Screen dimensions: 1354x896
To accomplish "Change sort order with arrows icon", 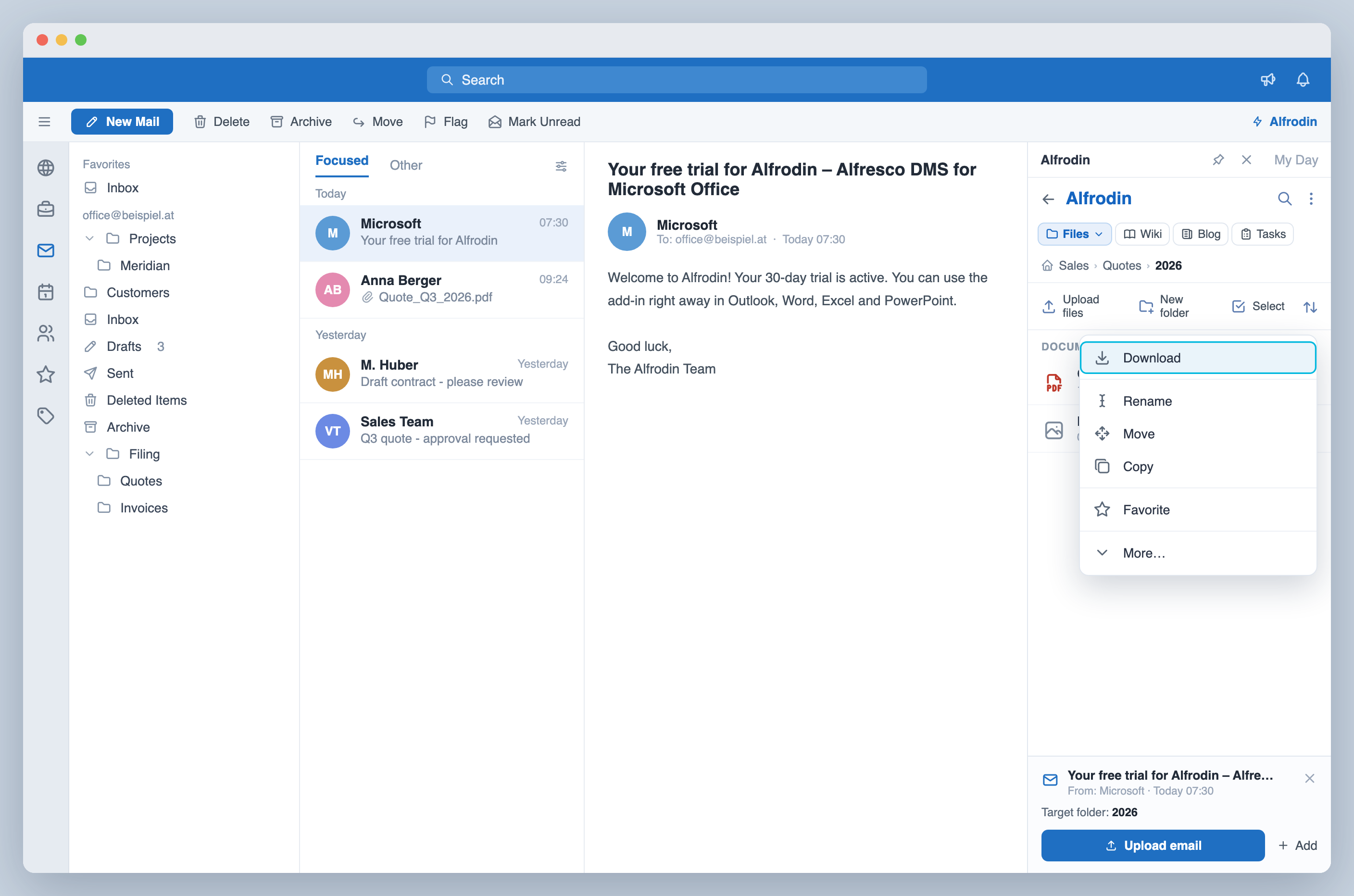I will click(1310, 307).
